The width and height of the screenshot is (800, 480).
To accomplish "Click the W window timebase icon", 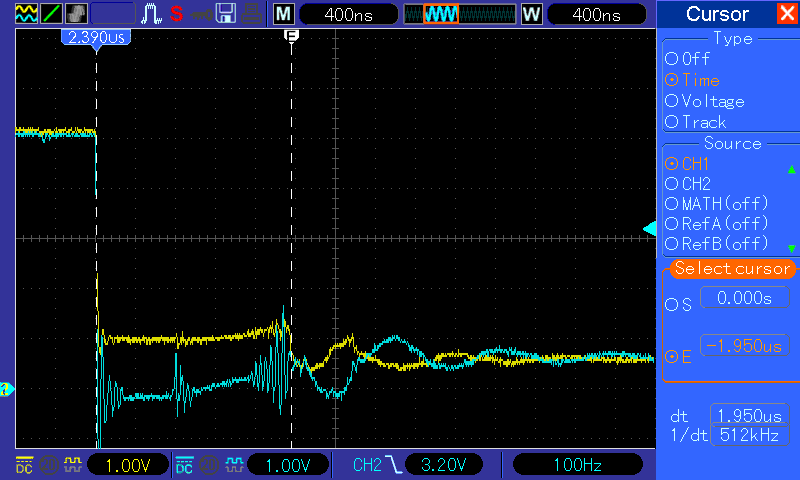I will (531, 14).
